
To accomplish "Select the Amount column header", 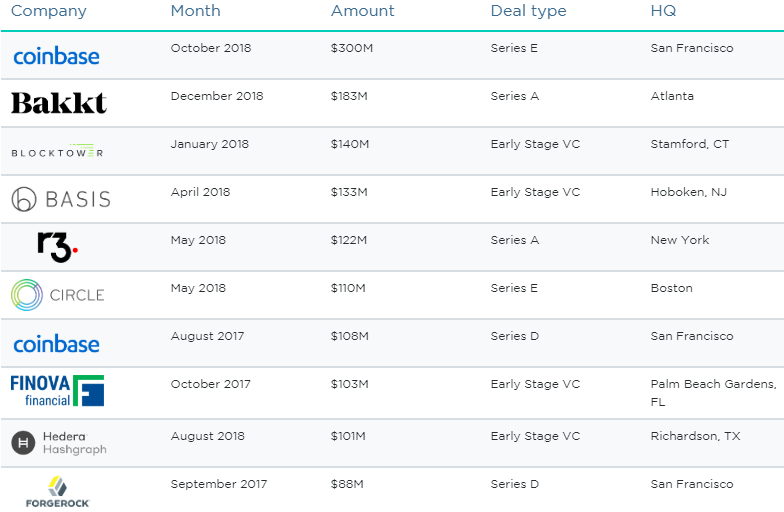I will click(362, 10).
